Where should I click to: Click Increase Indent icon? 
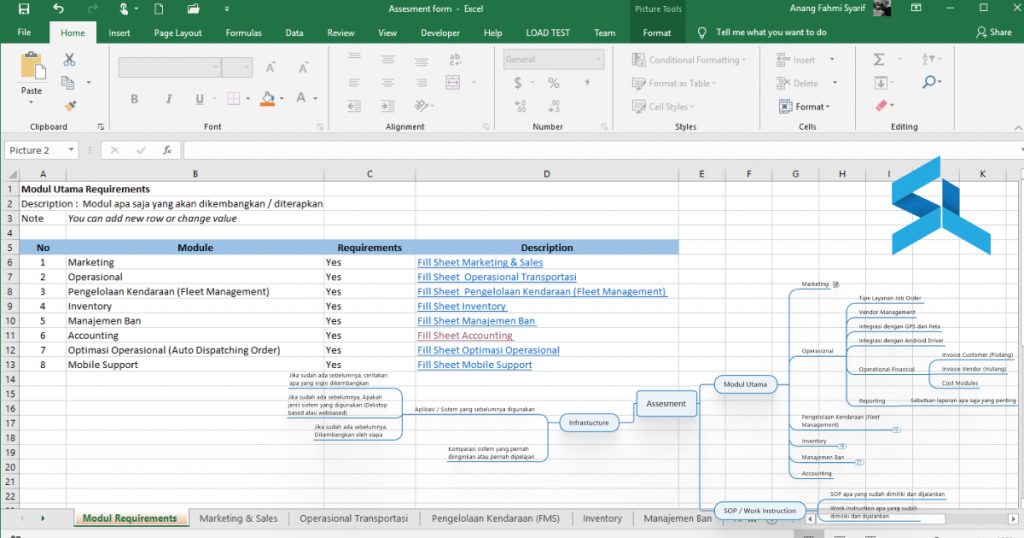[388, 106]
